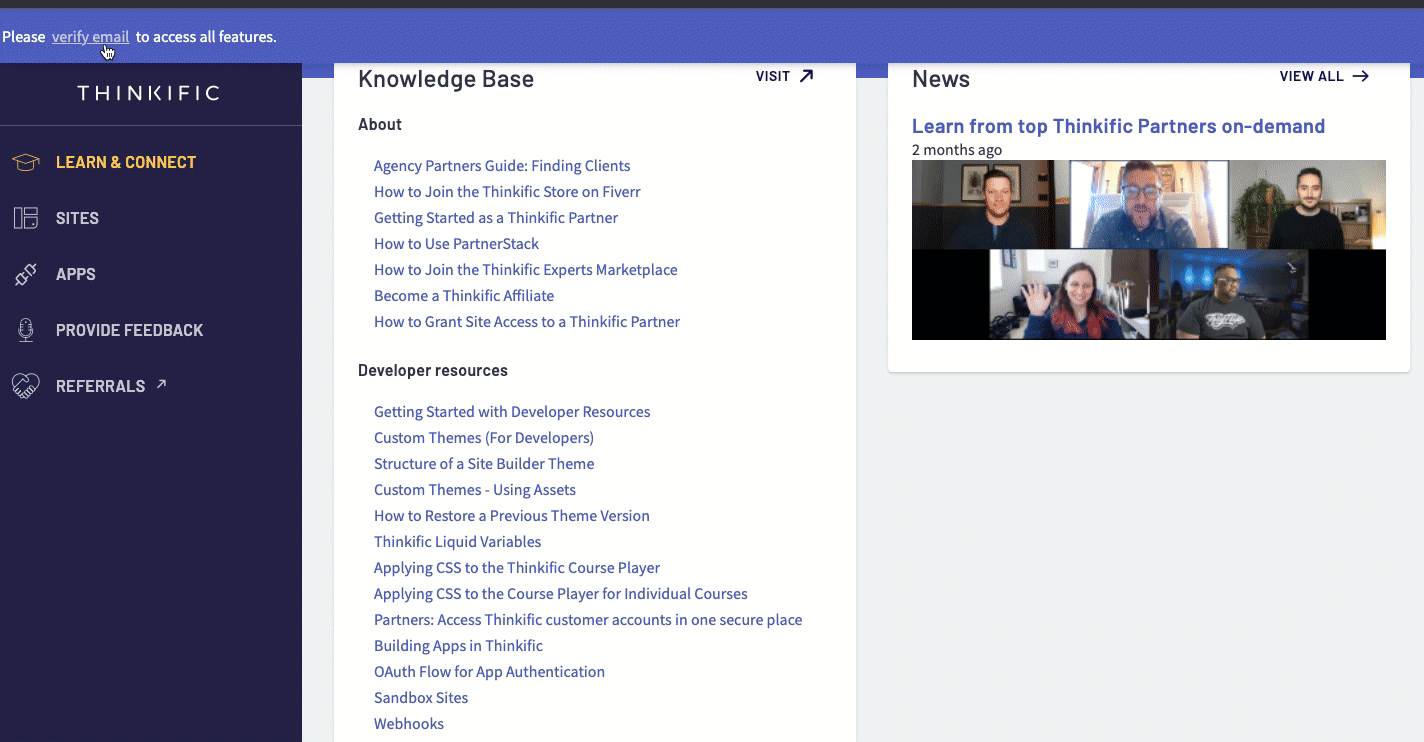Screen dimensions: 1424x742
Task: Open Applying CSS for Individual Courses link
Action: pos(561,594)
